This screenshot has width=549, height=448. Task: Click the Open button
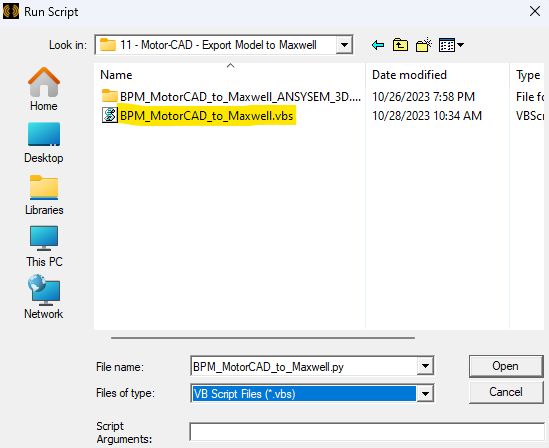click(506, 366)
